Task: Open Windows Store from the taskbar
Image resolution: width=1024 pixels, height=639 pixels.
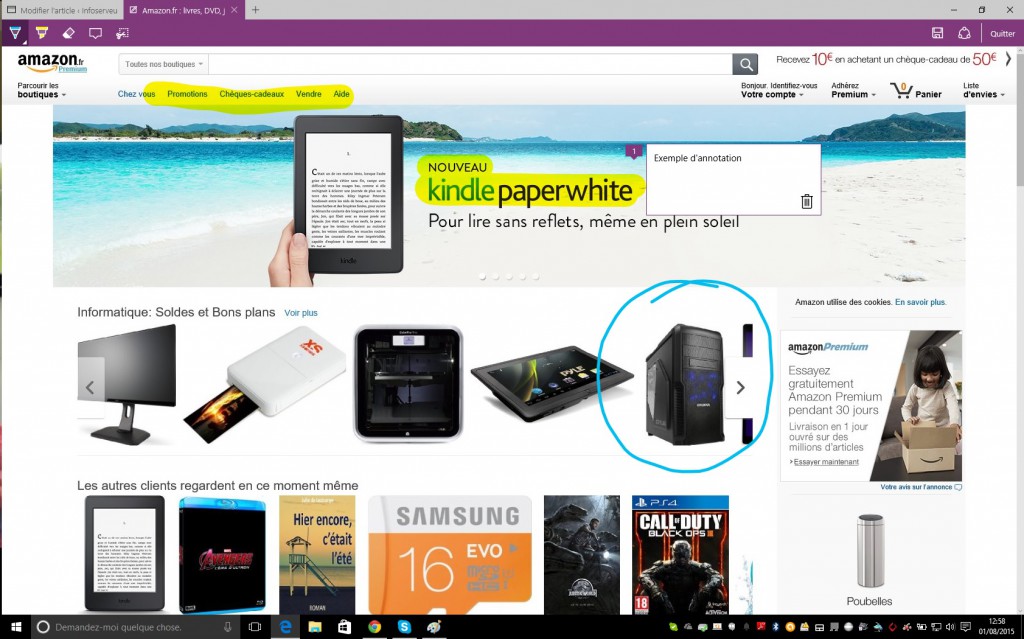Action: click(x=344, y=627)
